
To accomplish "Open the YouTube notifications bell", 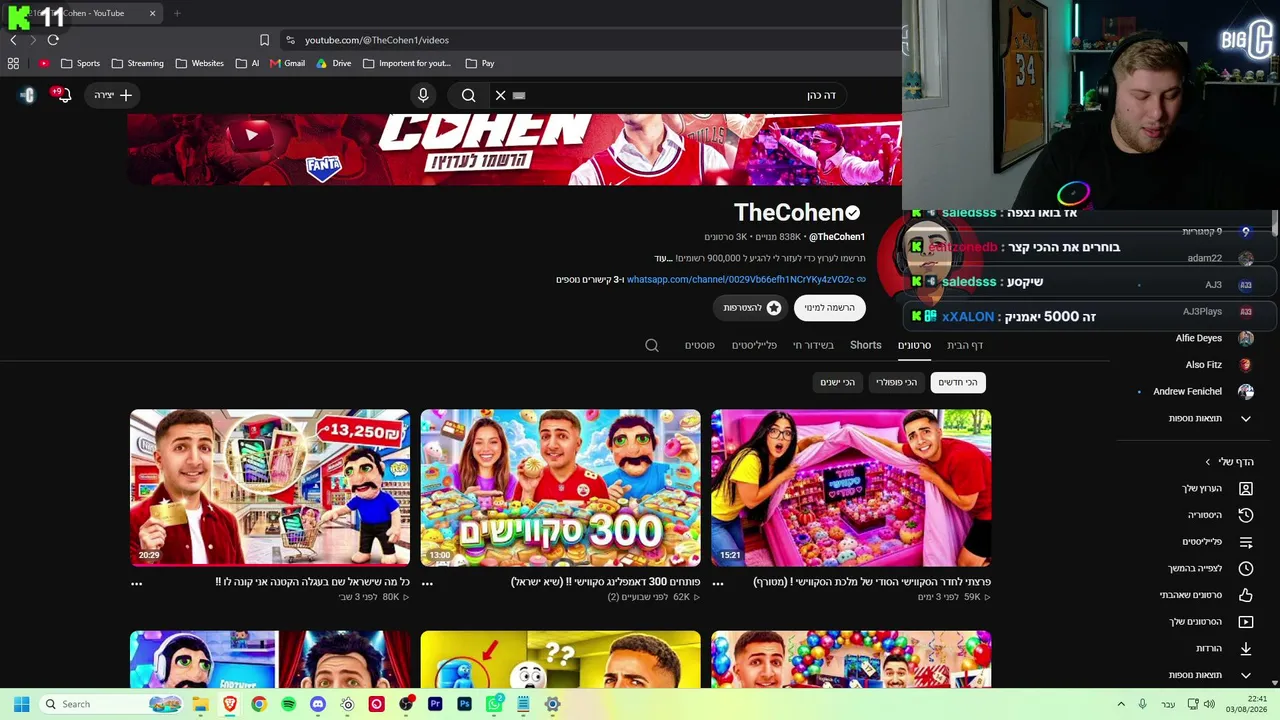I will 64,95.
